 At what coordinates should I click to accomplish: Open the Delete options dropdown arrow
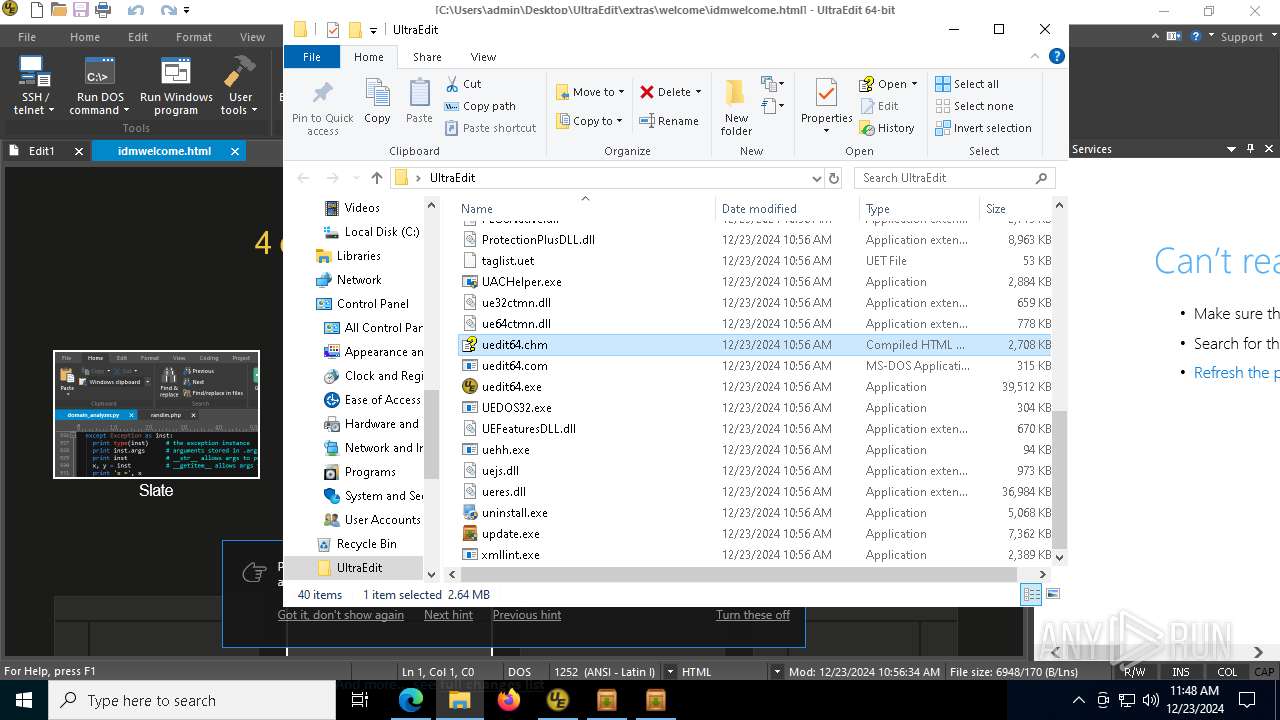[x=698, y=92]
